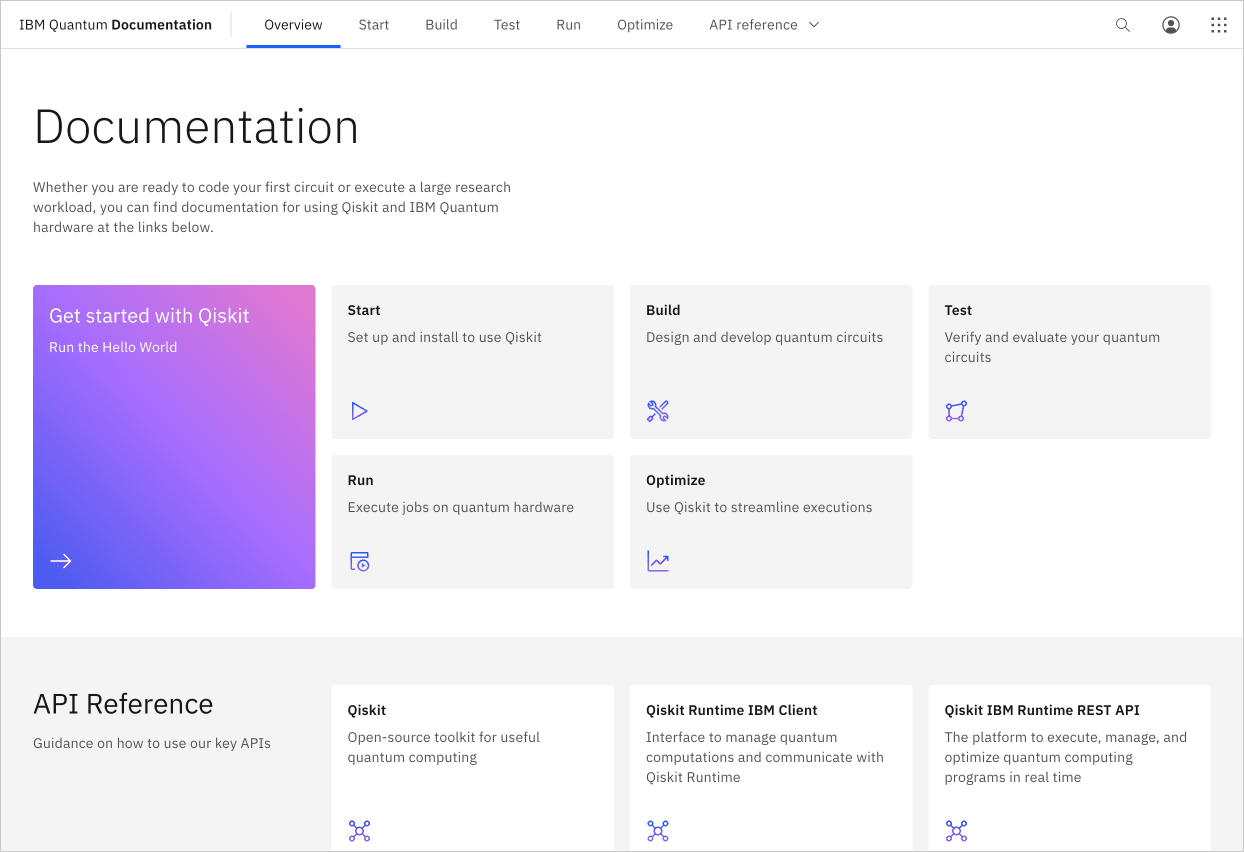Open the Optimize card title
This screenshot has height=852, width=1244.
coord(676,480)
